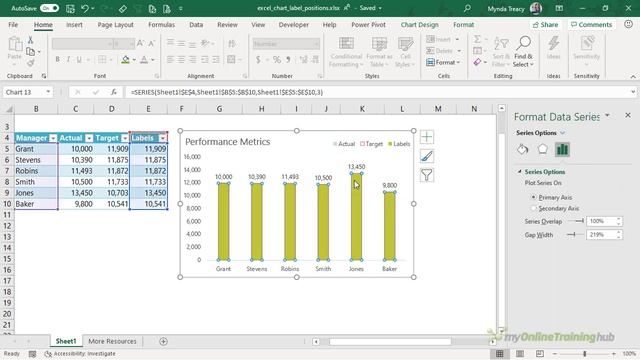Image resolution: width=640 pixels, height=360 pixels.
Task: Open the Chart Styles paintbrush button
Action: pyautogui.click(x=427, y=156)
